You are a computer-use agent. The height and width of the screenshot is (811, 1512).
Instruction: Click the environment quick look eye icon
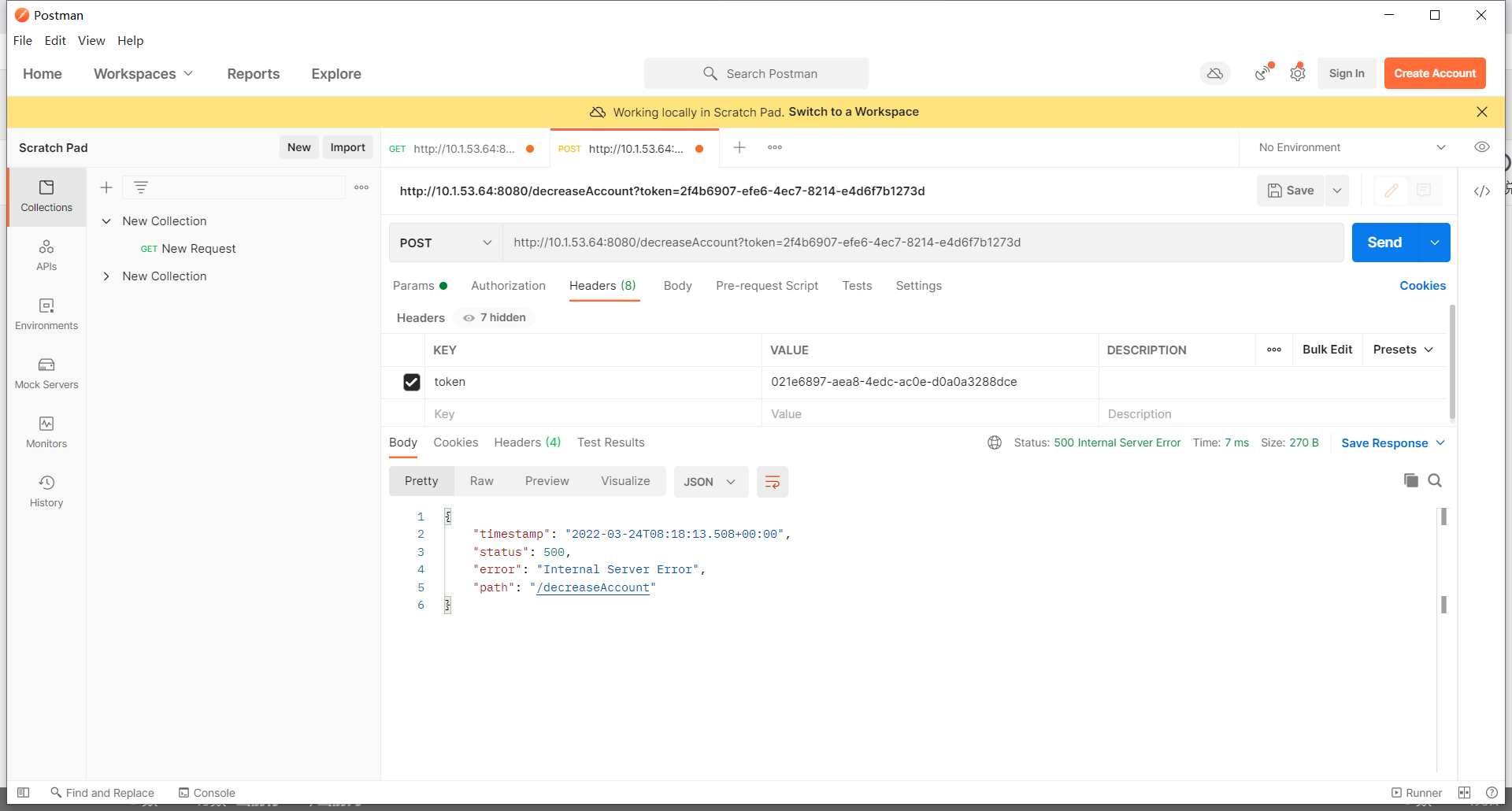tap(1482, 147)
